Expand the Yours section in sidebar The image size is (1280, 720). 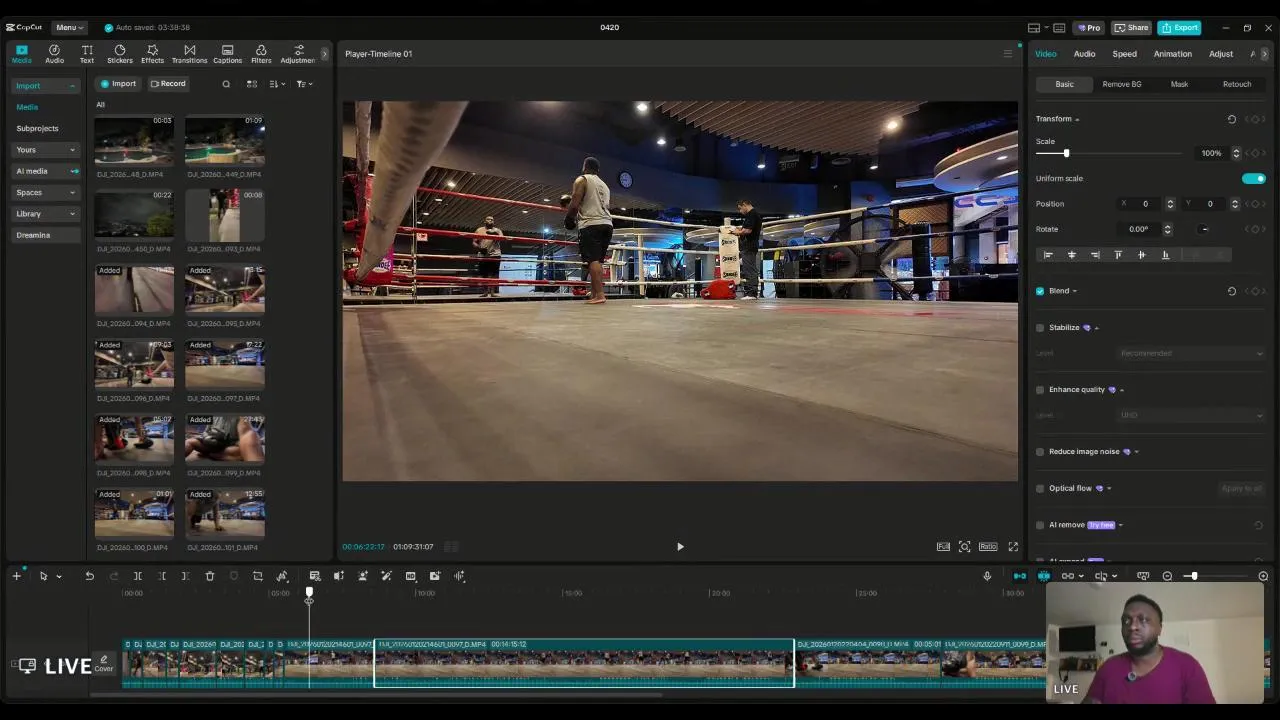(x=45, y=150)
